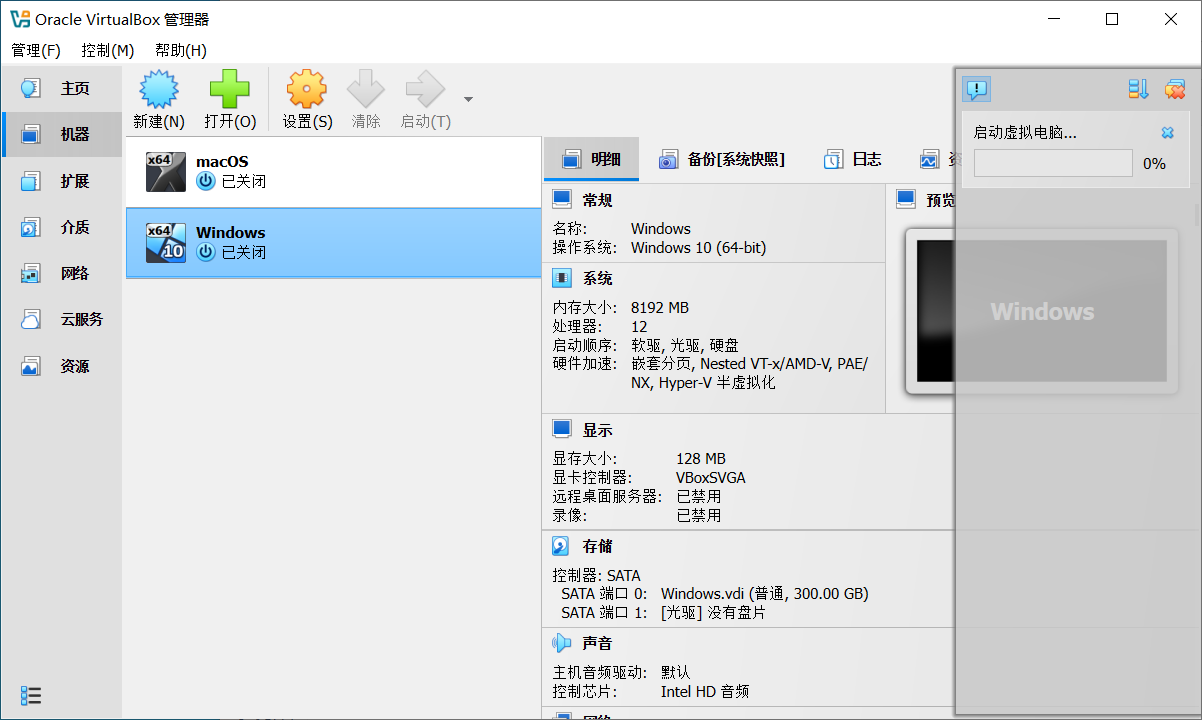Open the 主页 (Home) sidebar item

[x=61, y=88]
